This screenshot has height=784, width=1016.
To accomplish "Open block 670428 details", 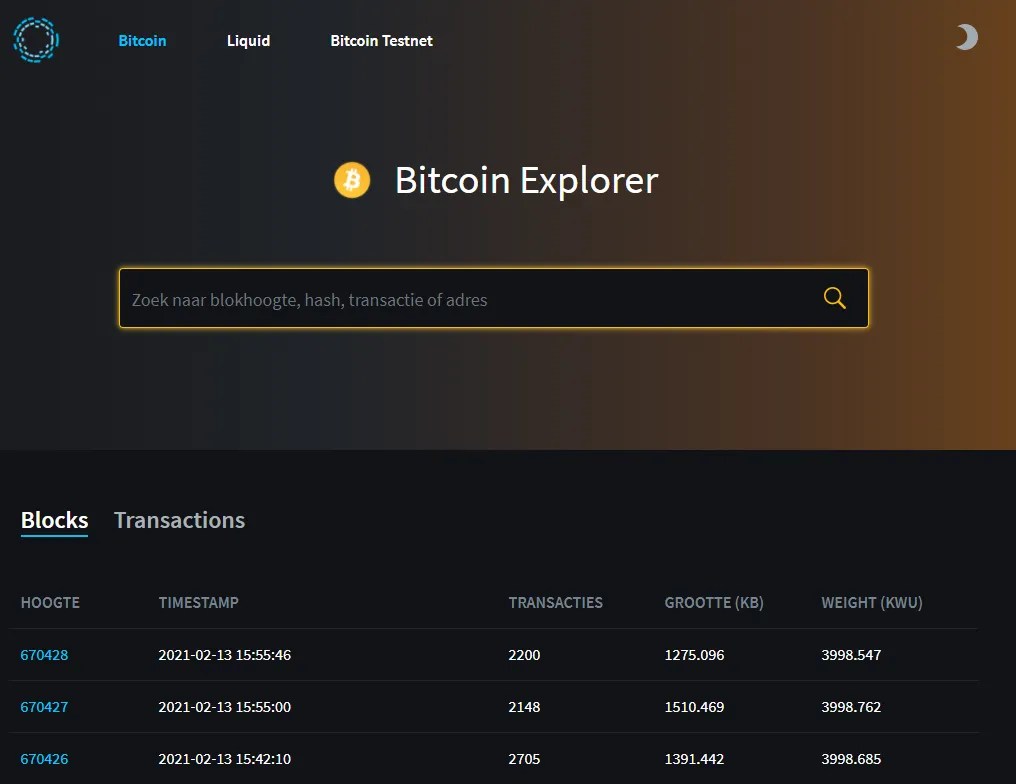I will 44,655.
